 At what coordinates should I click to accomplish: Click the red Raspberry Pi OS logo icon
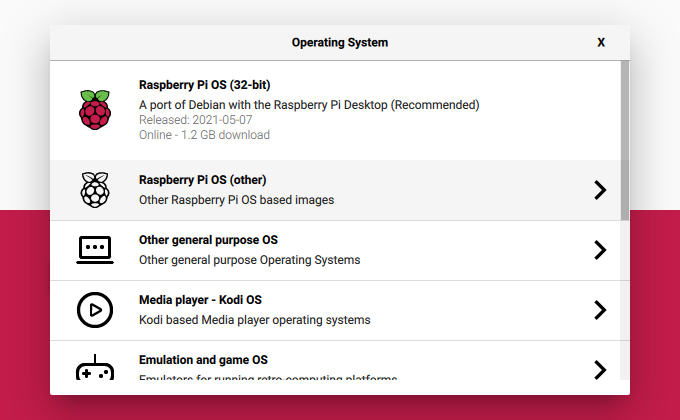pos(95,110)
